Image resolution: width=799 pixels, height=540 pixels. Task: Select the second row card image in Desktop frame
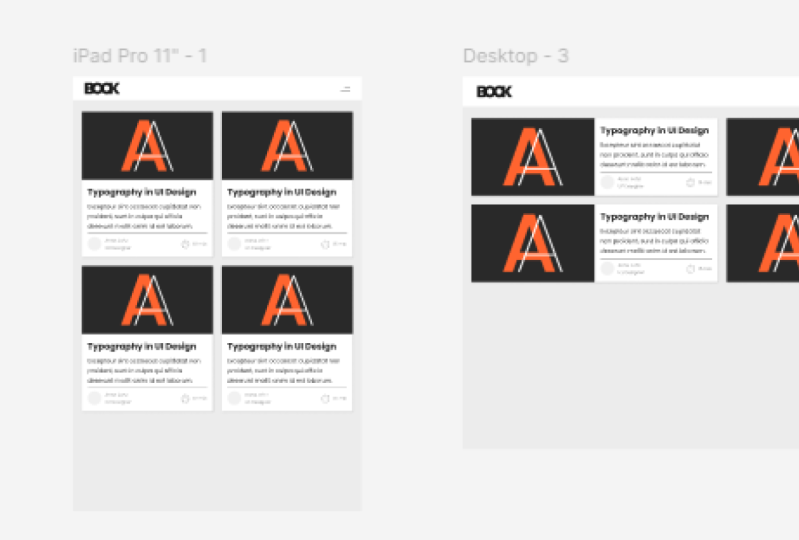tap(532, 244)
